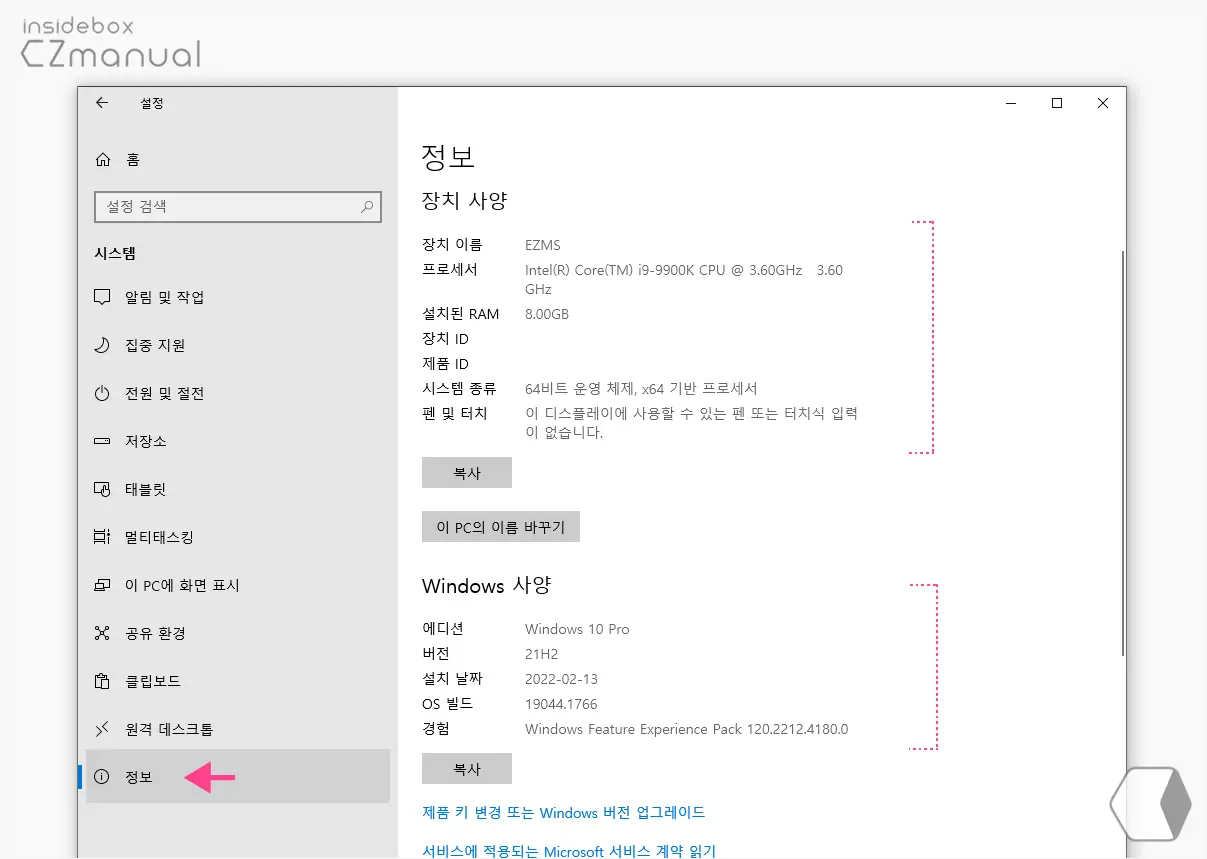Select the device name value EZMS
This screenshot has width=1207, height=859.
pos(543,245)
